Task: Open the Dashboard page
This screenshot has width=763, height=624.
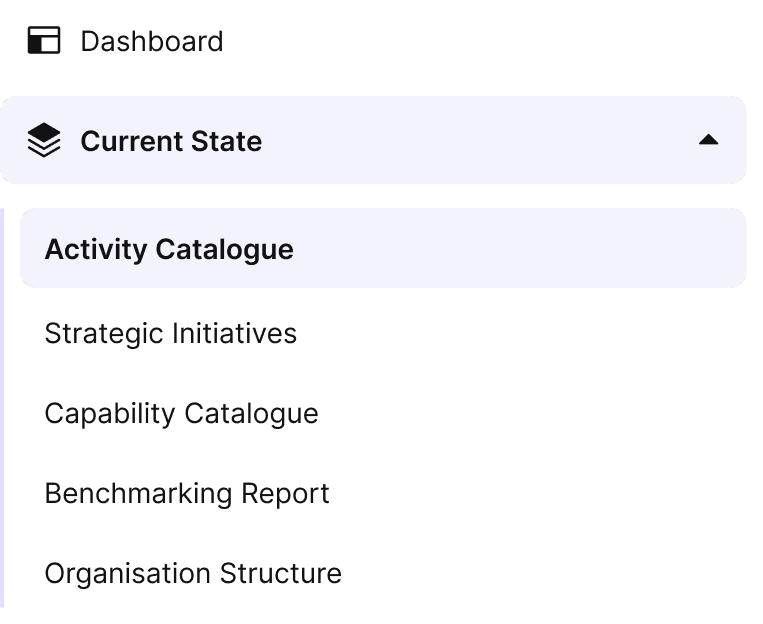Action: (151, 41)
